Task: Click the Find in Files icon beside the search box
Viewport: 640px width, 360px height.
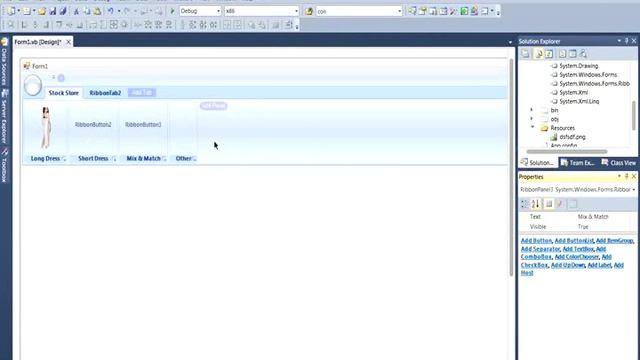Action: 309,11
